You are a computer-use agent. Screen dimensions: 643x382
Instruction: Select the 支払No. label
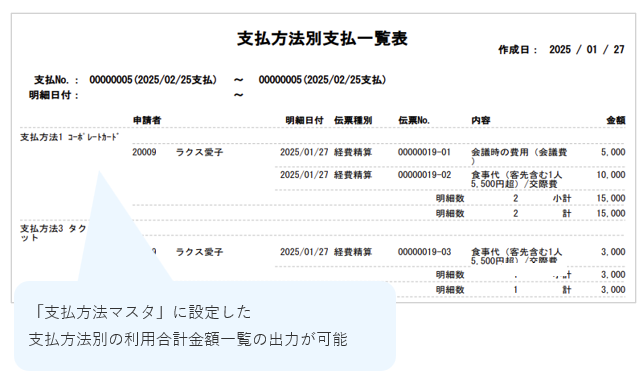[56, 80]
